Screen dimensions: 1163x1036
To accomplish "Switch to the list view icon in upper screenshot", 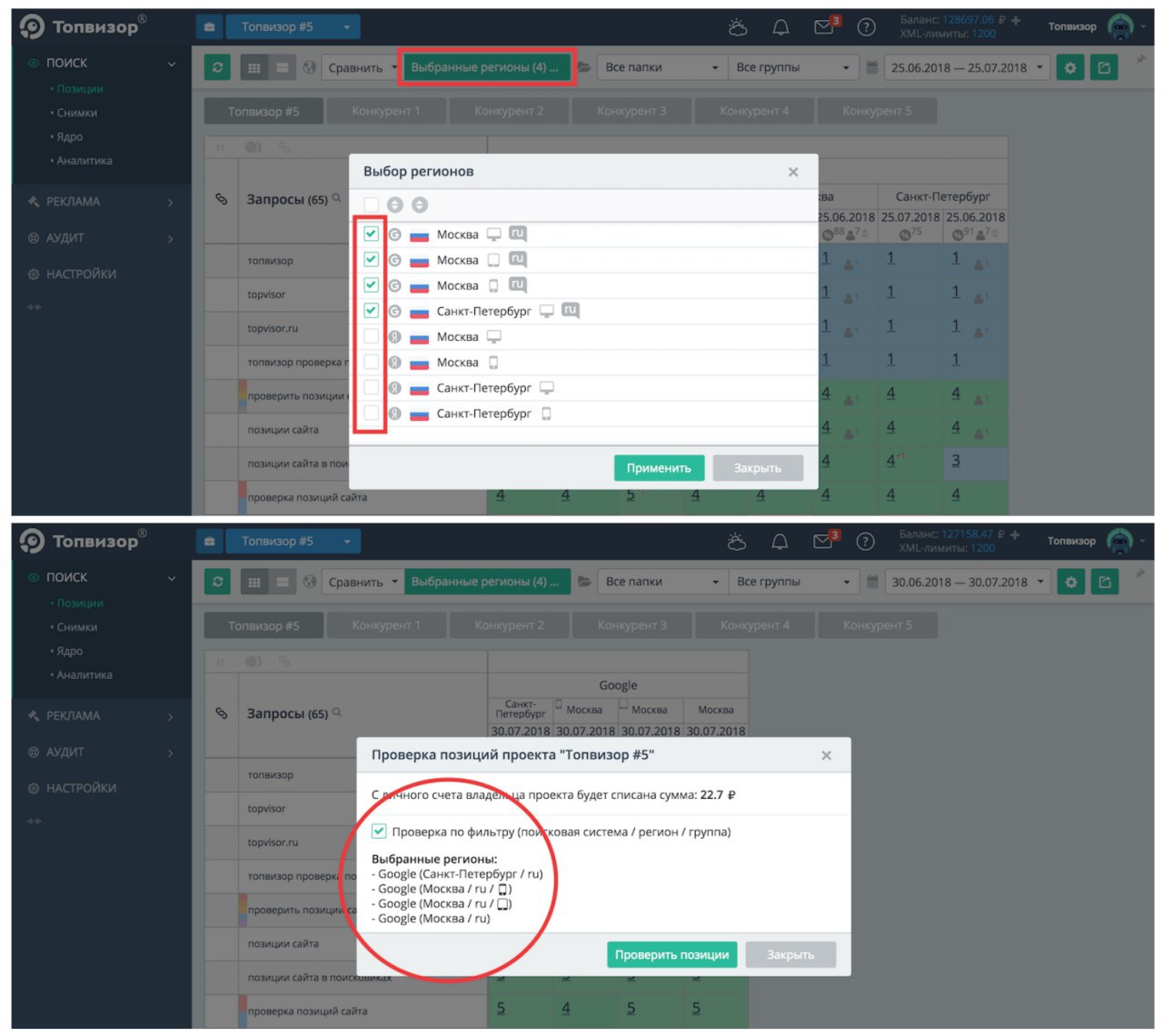I will pos(282,67).
